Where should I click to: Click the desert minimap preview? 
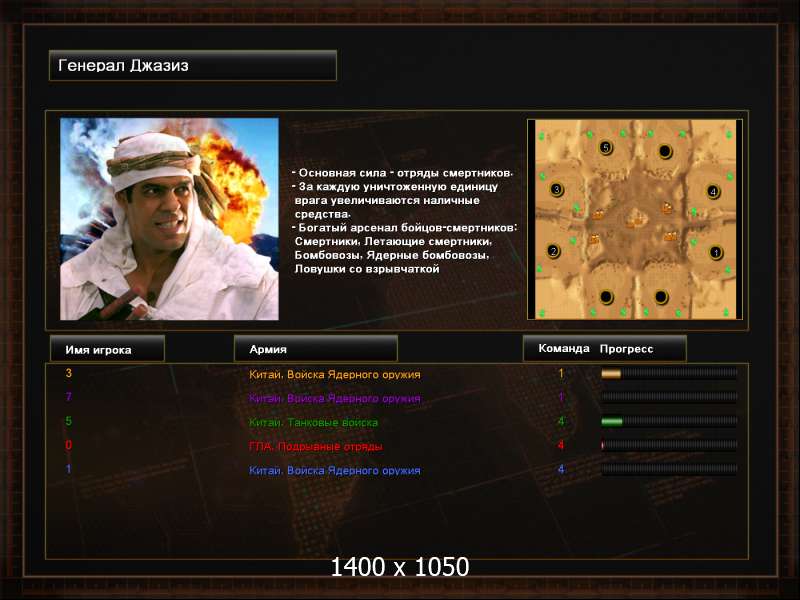coord(635,219)
